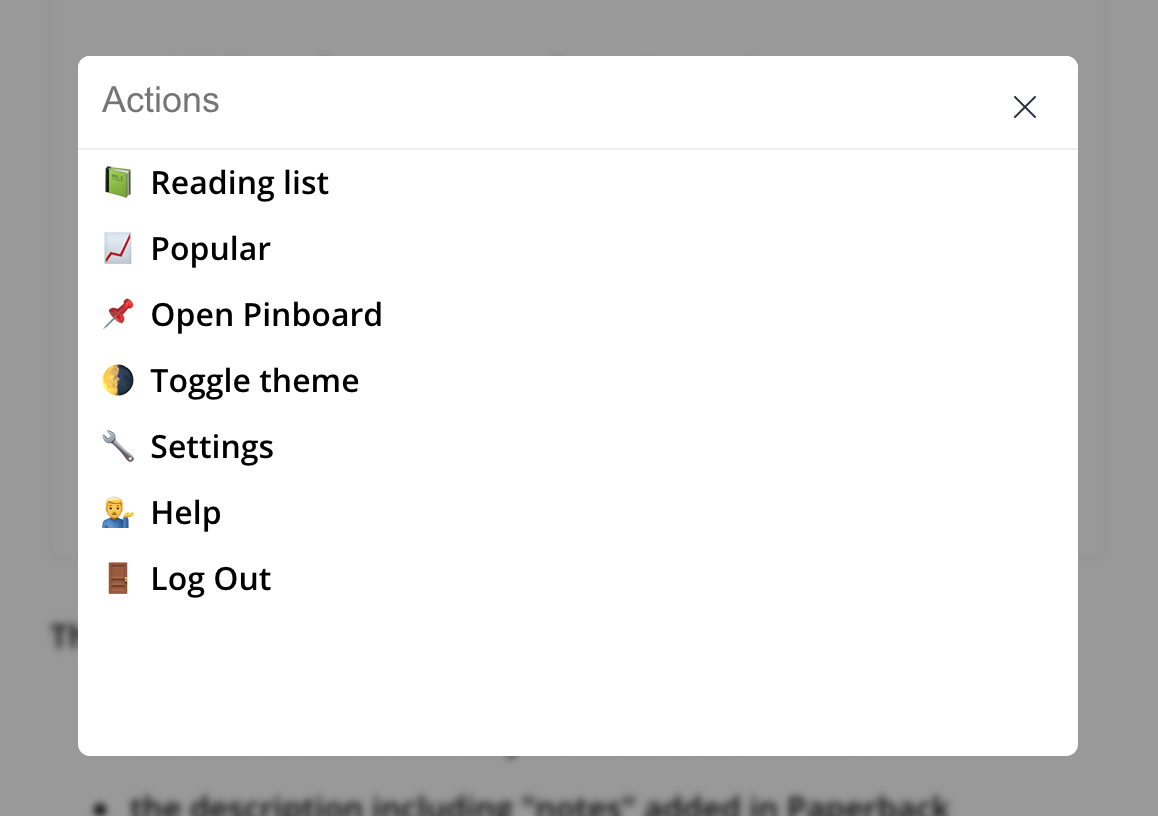Close the Actions dialog with the X
Screen dimensions: 1158x816
pyautogui.click(x=1024, y=107)
